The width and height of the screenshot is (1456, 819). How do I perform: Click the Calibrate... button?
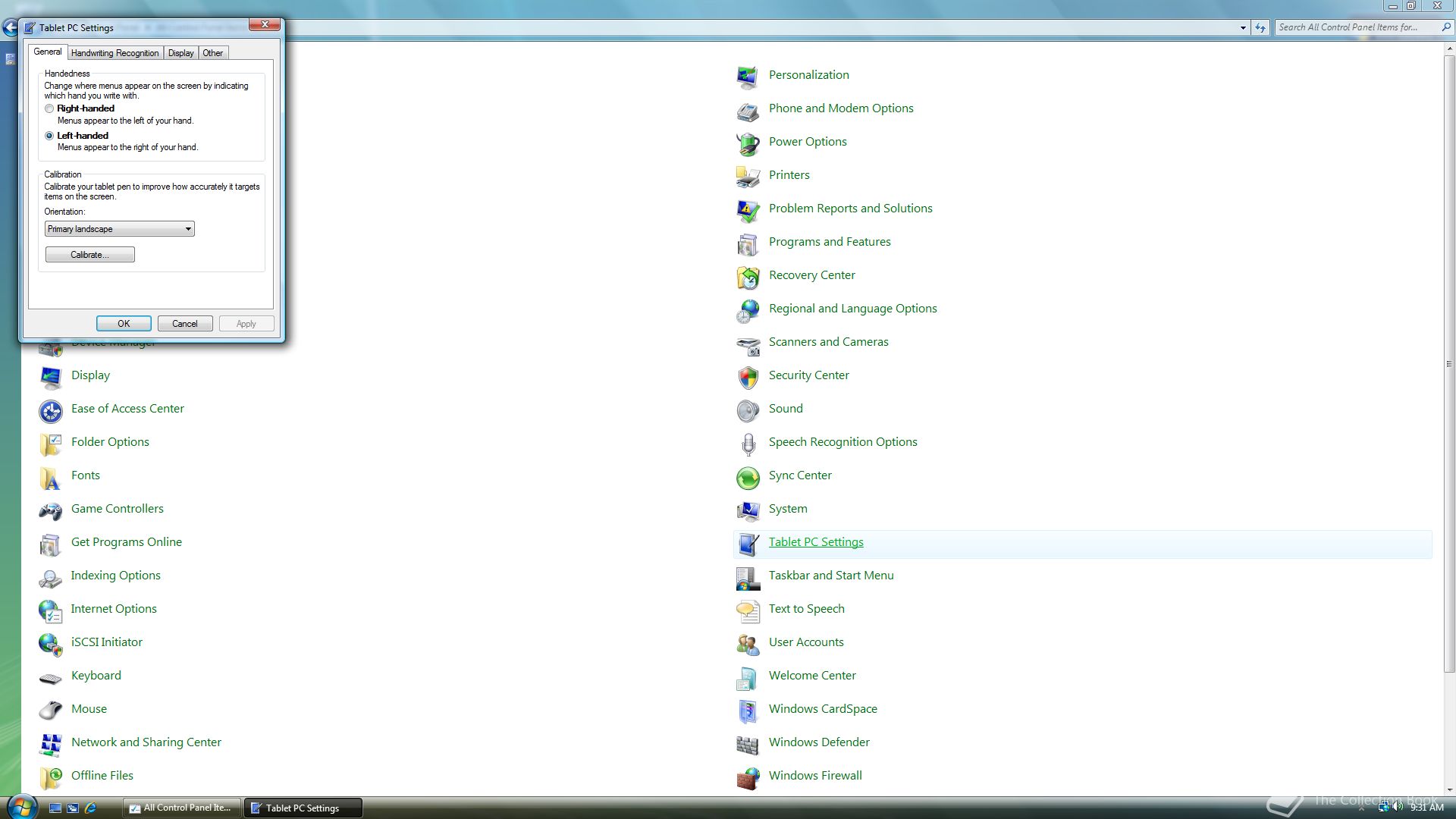click(89, 255)
